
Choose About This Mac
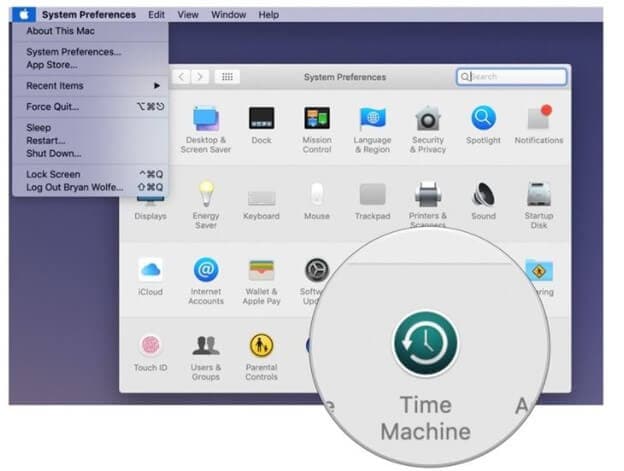pyautogui.click(x=91, y=31)
